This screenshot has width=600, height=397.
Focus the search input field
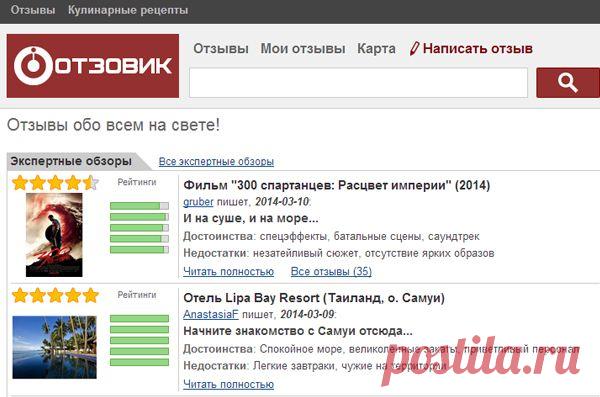[x=359, y=83]
